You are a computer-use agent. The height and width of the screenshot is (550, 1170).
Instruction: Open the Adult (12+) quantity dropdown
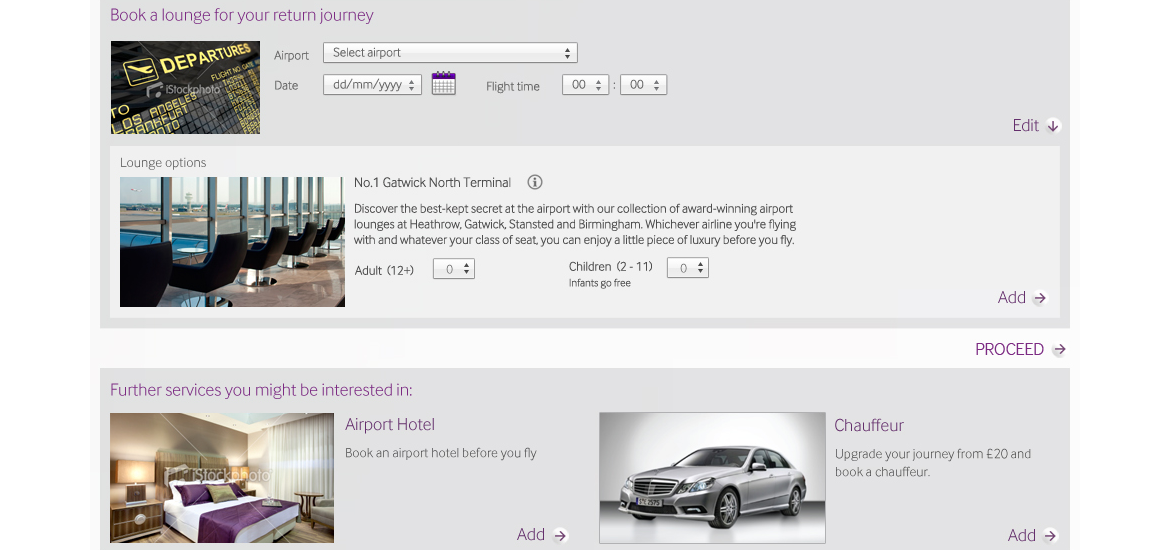(x=454, y=269)
